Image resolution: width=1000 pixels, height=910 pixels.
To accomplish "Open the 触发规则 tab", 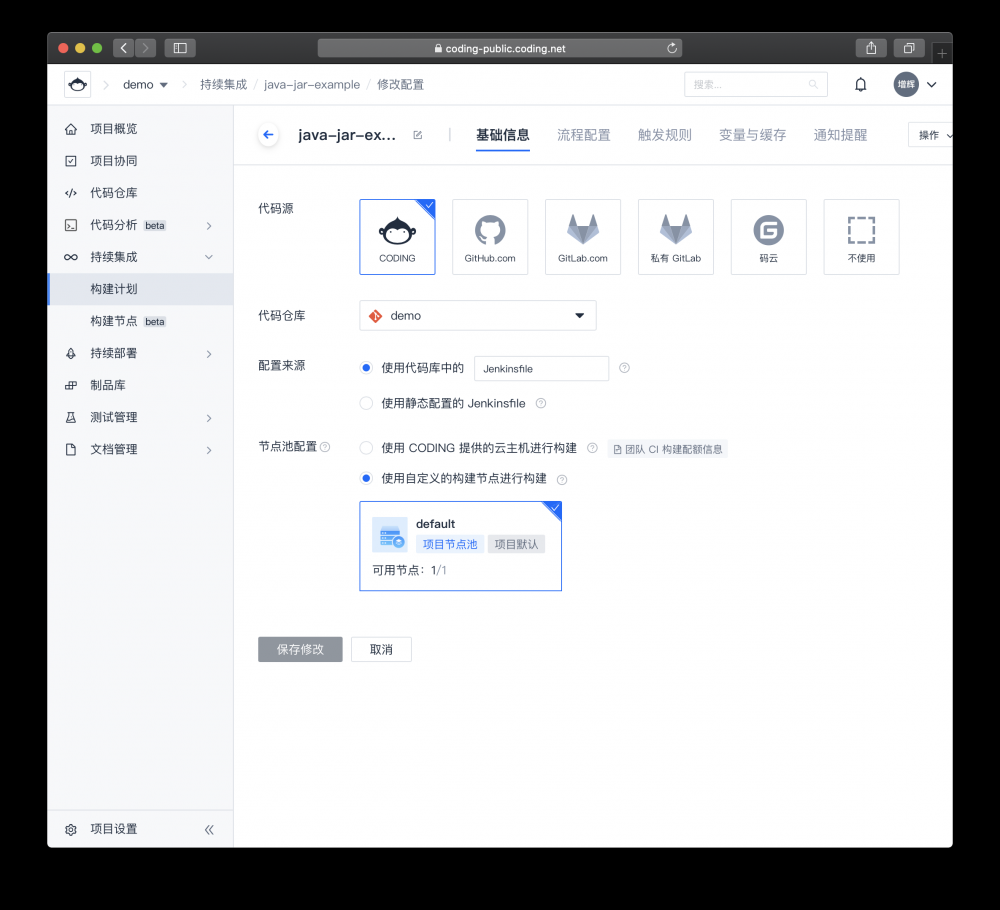I will click(x=664, y=134).
